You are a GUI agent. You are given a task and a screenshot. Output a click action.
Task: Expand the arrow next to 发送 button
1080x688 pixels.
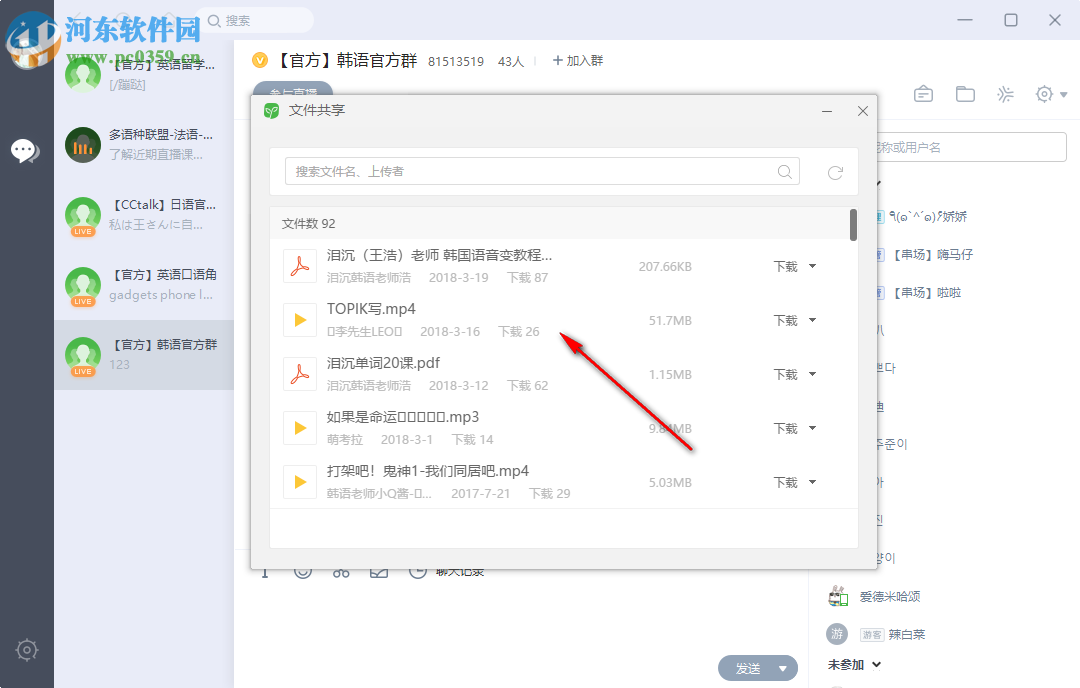(x=781, y=667)
